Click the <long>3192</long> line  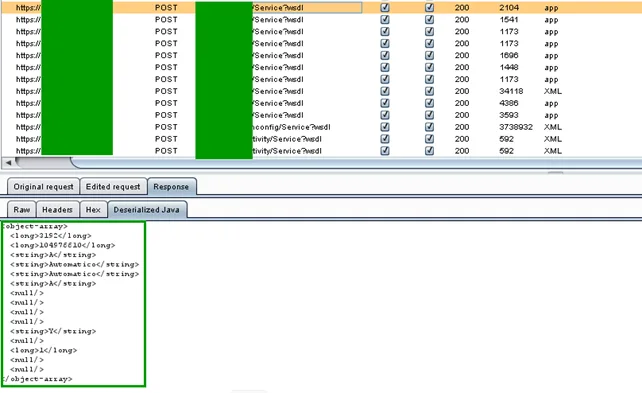(51, 235)
